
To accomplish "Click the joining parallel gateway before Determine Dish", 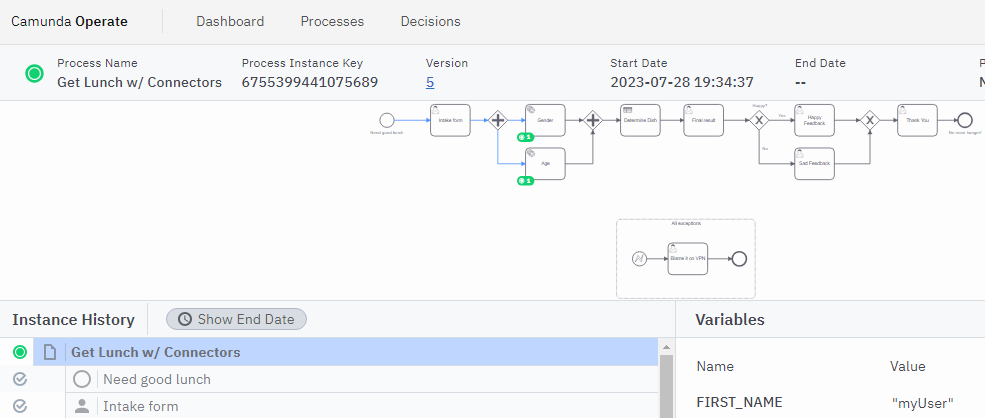I will [592, 120].
